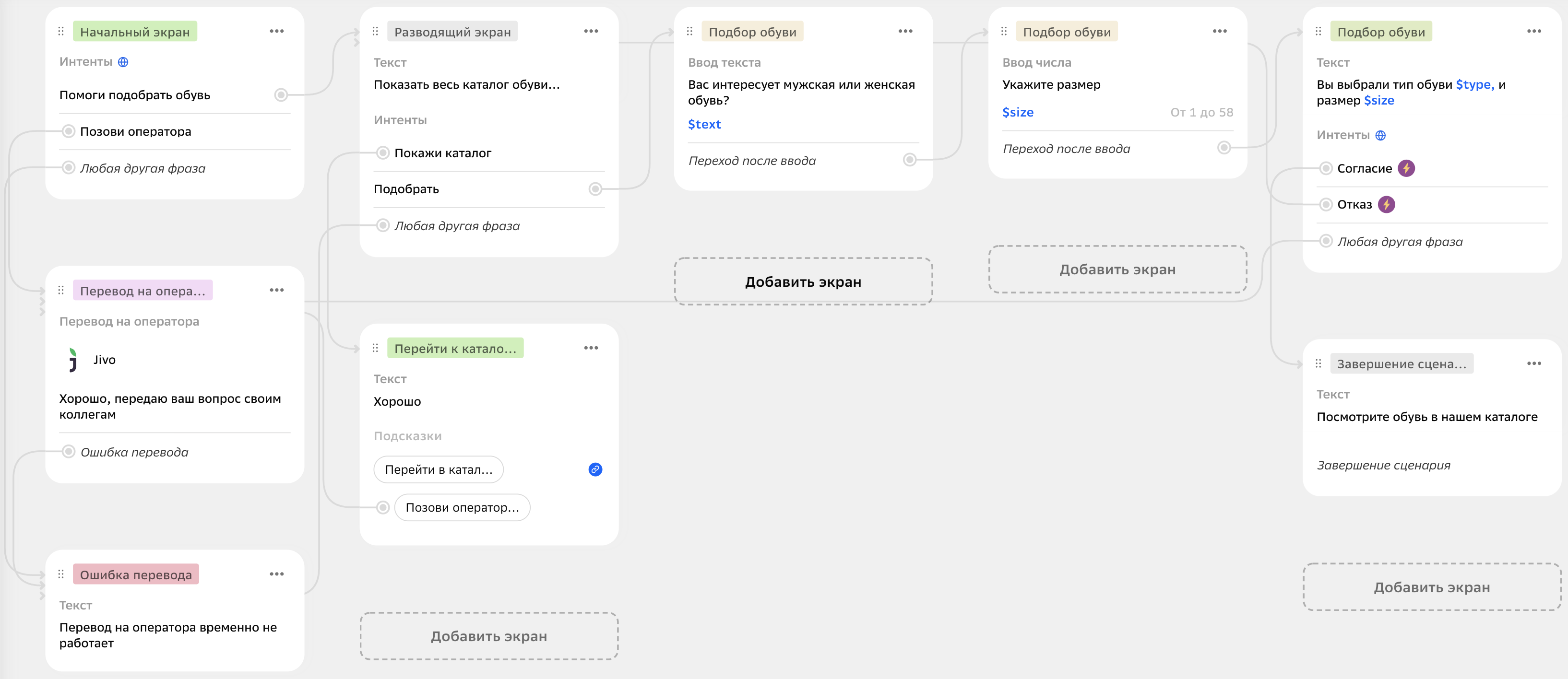Click the connector node of Позови оператора intent

(69, 131)
